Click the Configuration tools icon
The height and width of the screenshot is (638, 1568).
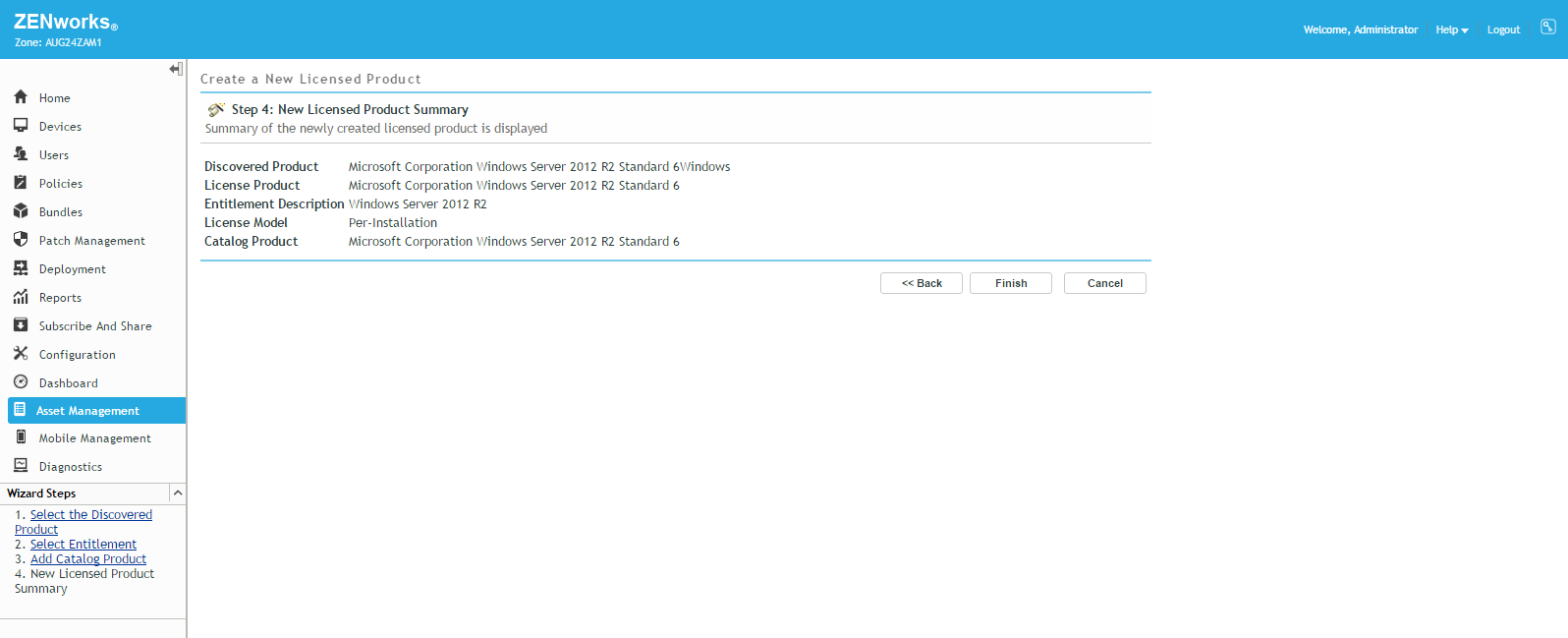21,354
